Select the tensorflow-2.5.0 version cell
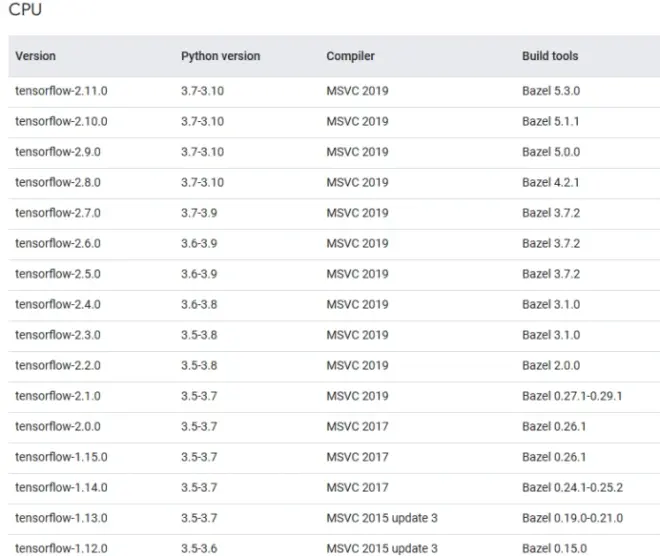The image size is (660, 556). tap(58, 274)
